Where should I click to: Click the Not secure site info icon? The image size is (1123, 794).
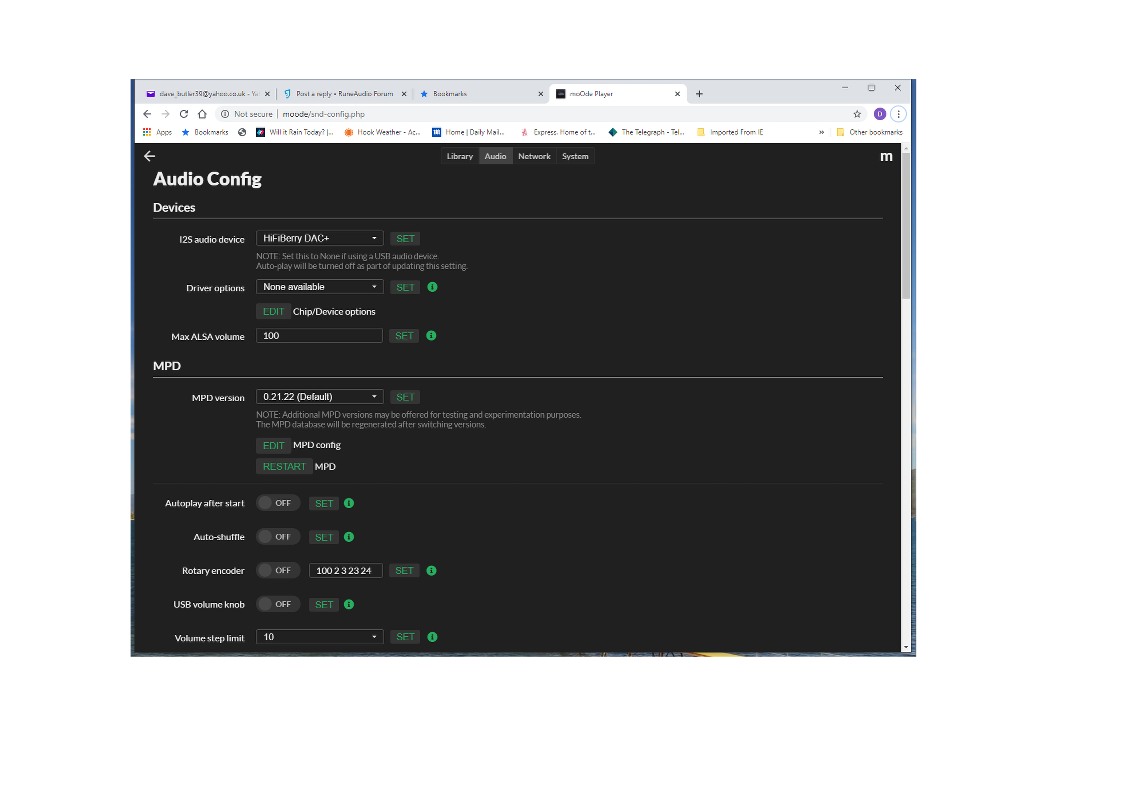pyautogui.click(x=225, y=114)
